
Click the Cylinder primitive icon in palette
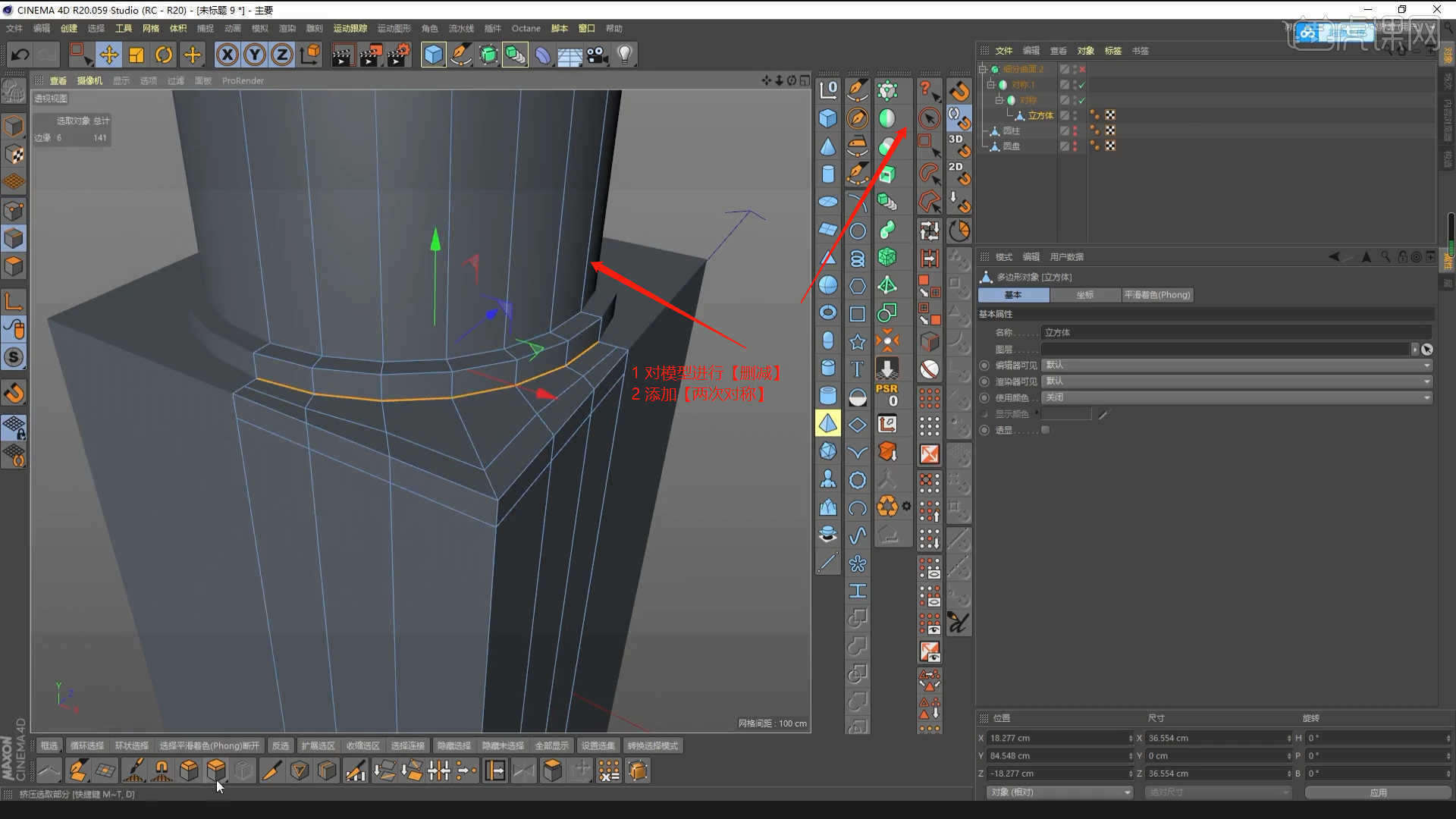[828, 174]
